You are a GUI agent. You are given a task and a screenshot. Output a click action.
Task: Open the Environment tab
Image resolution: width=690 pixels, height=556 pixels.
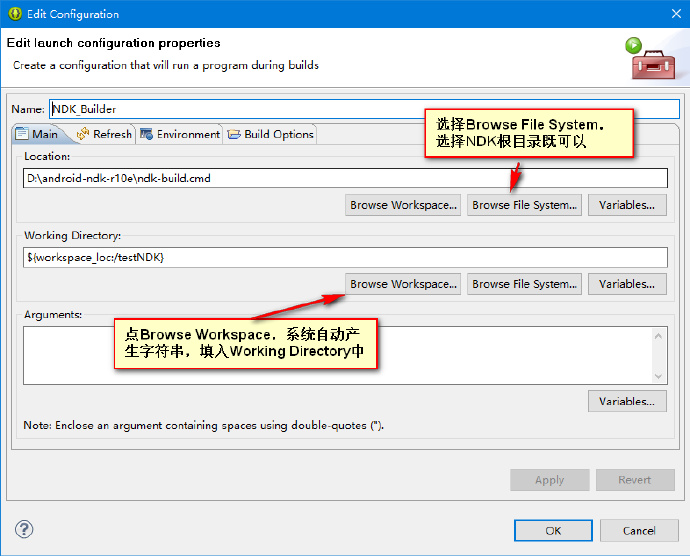[x=180, y=134]
